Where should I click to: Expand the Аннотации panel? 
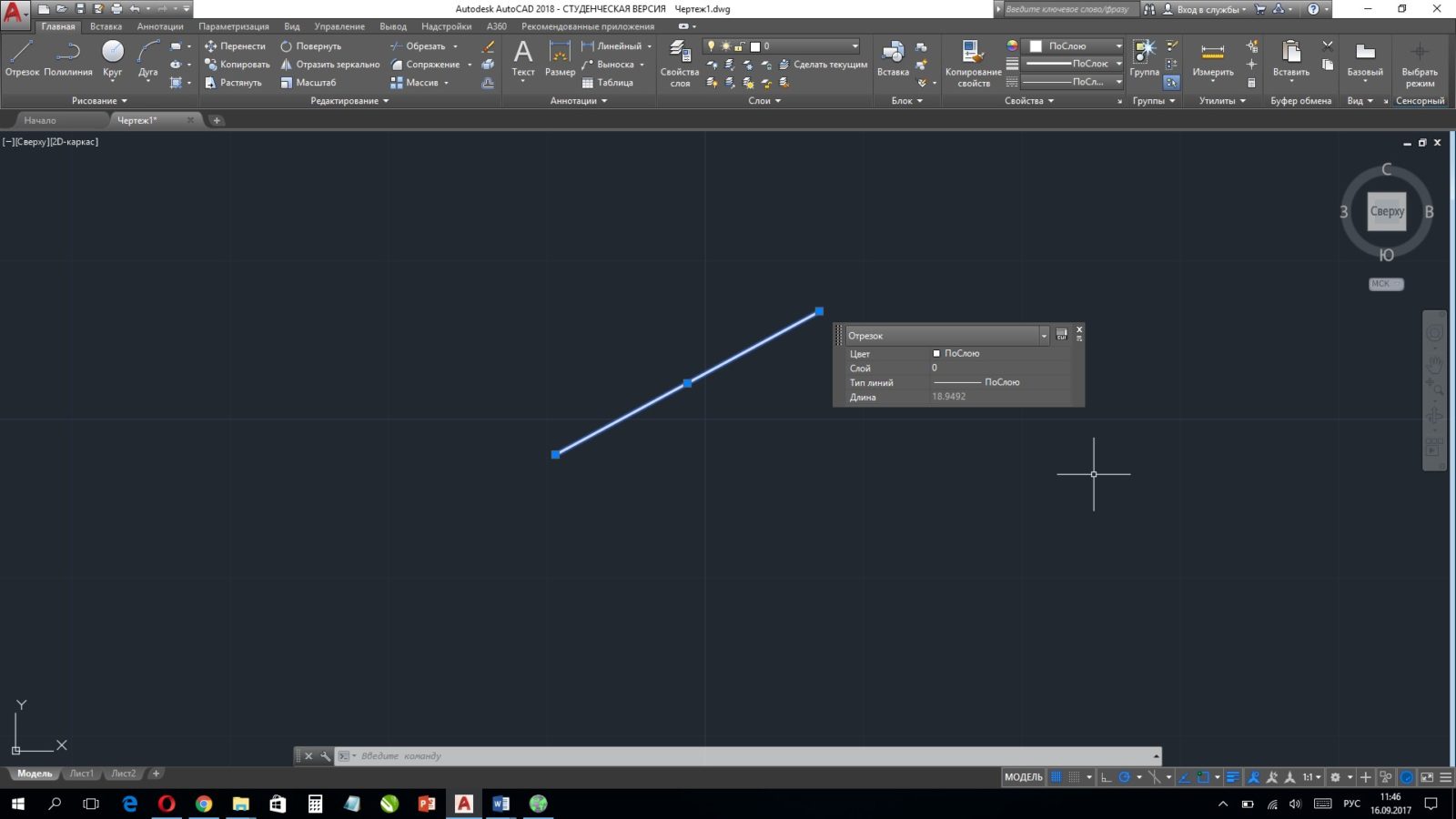point(579,101)
